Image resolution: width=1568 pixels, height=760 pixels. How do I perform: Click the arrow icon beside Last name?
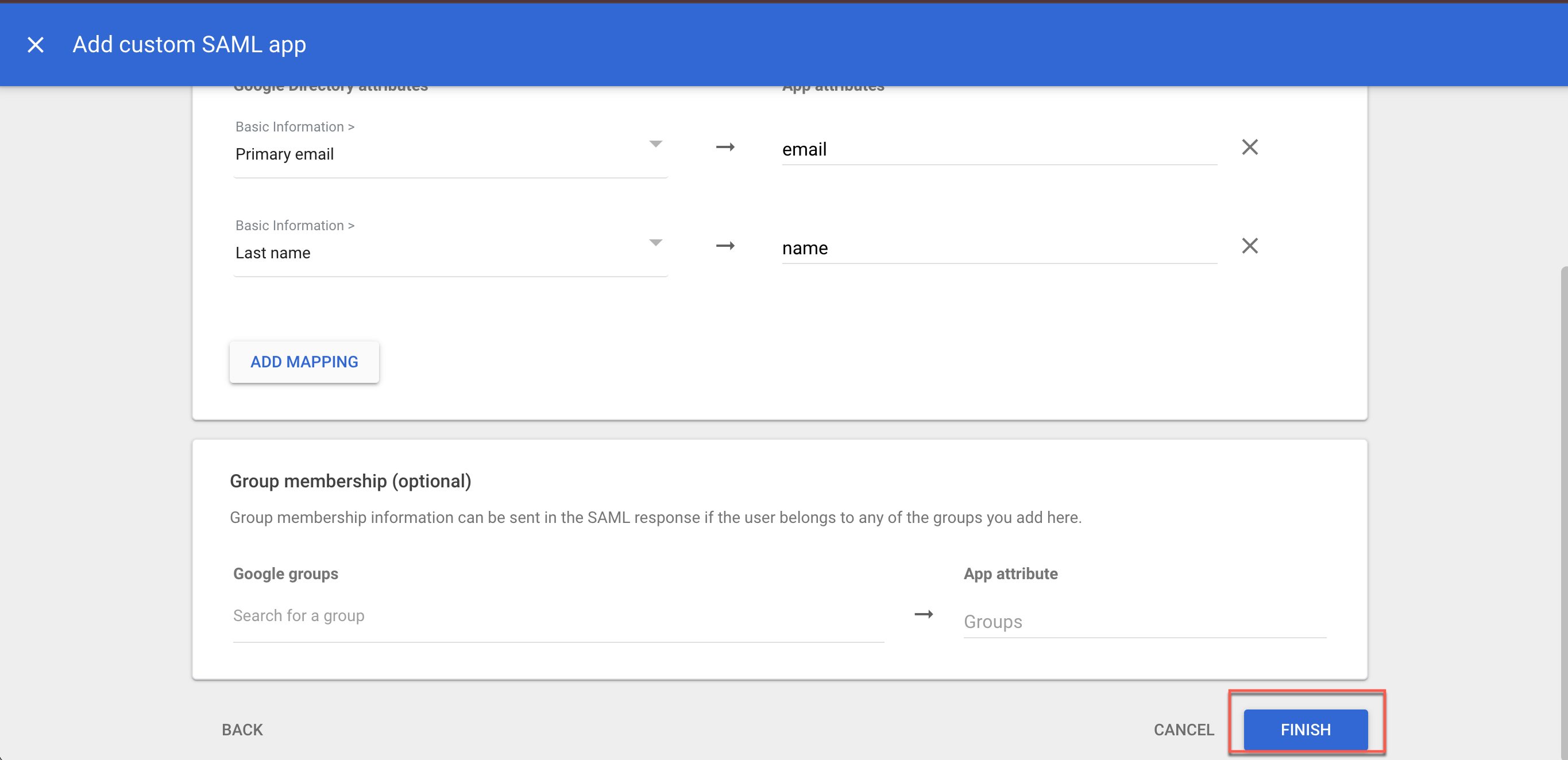(x=724, y=246)
